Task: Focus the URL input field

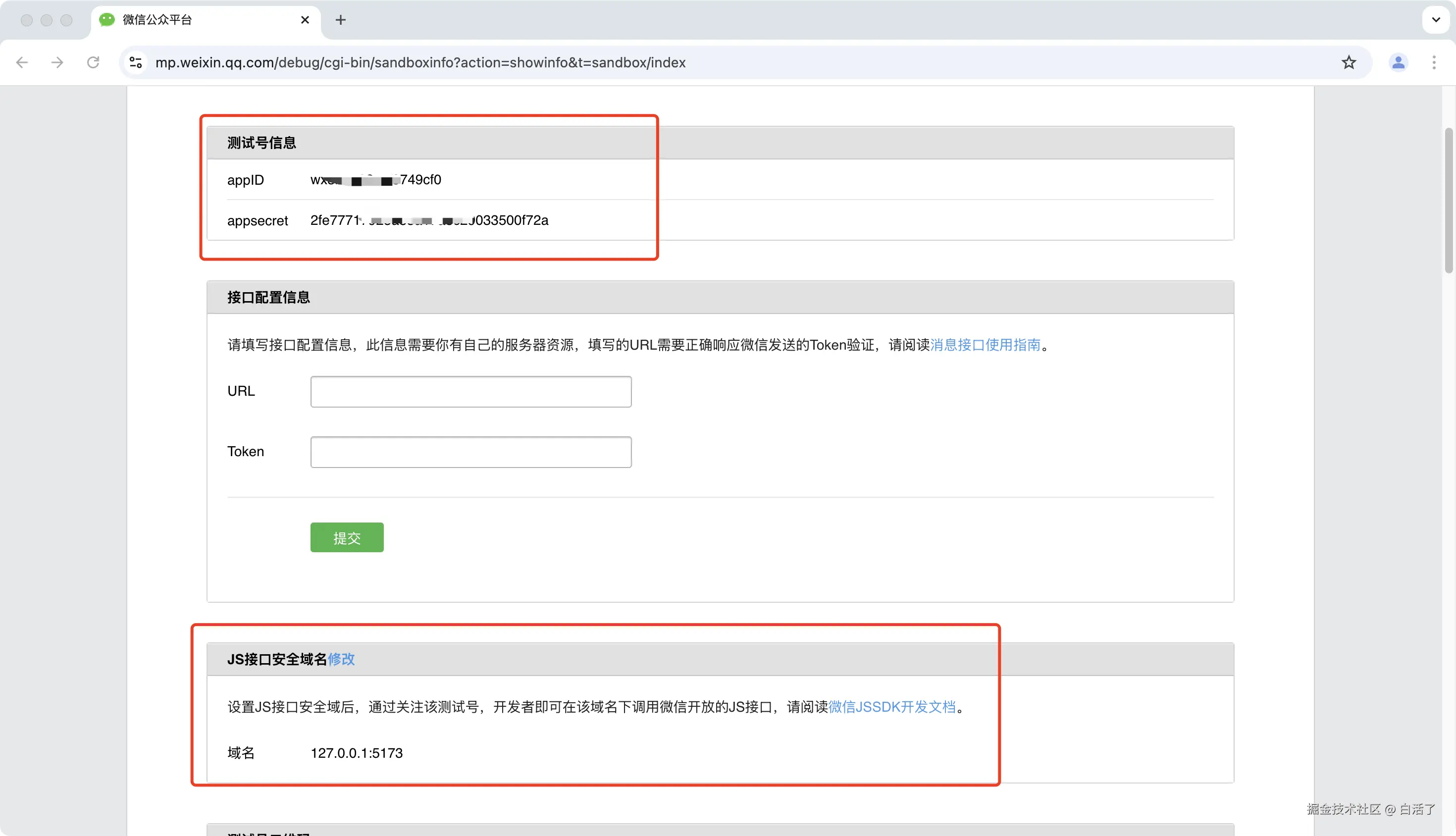Action: tap(471, 392)
